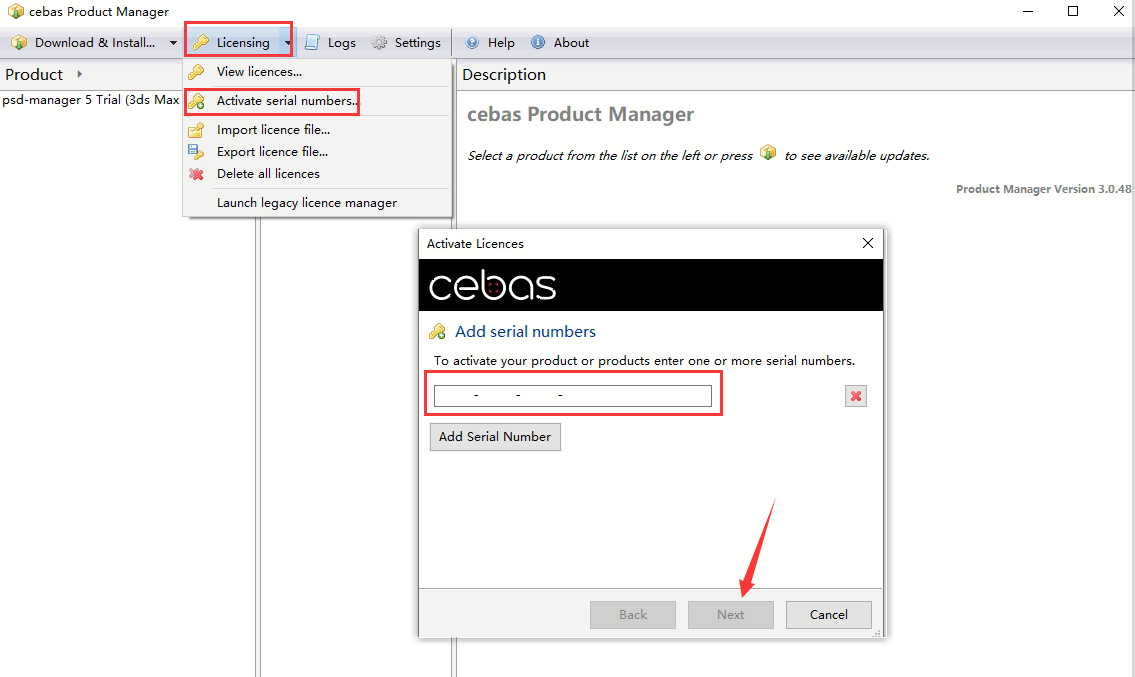
Task: Click the Delete all licences red icon
Action: [197, 174]
